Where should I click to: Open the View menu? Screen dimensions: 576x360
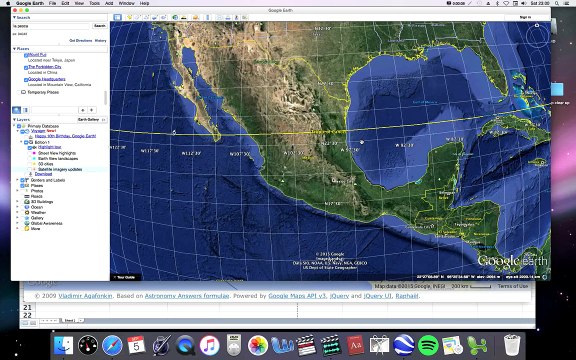(x=79, y=3)
